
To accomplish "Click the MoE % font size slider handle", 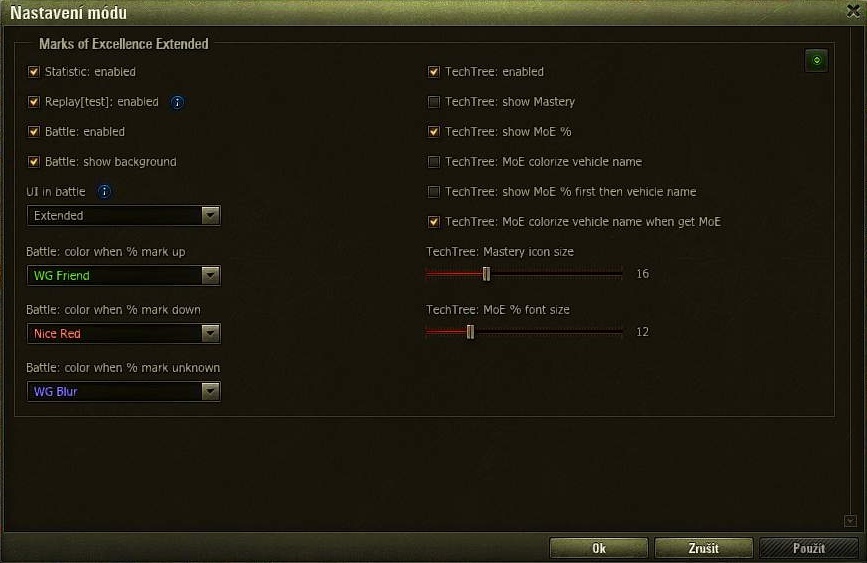I will (470, 332).
